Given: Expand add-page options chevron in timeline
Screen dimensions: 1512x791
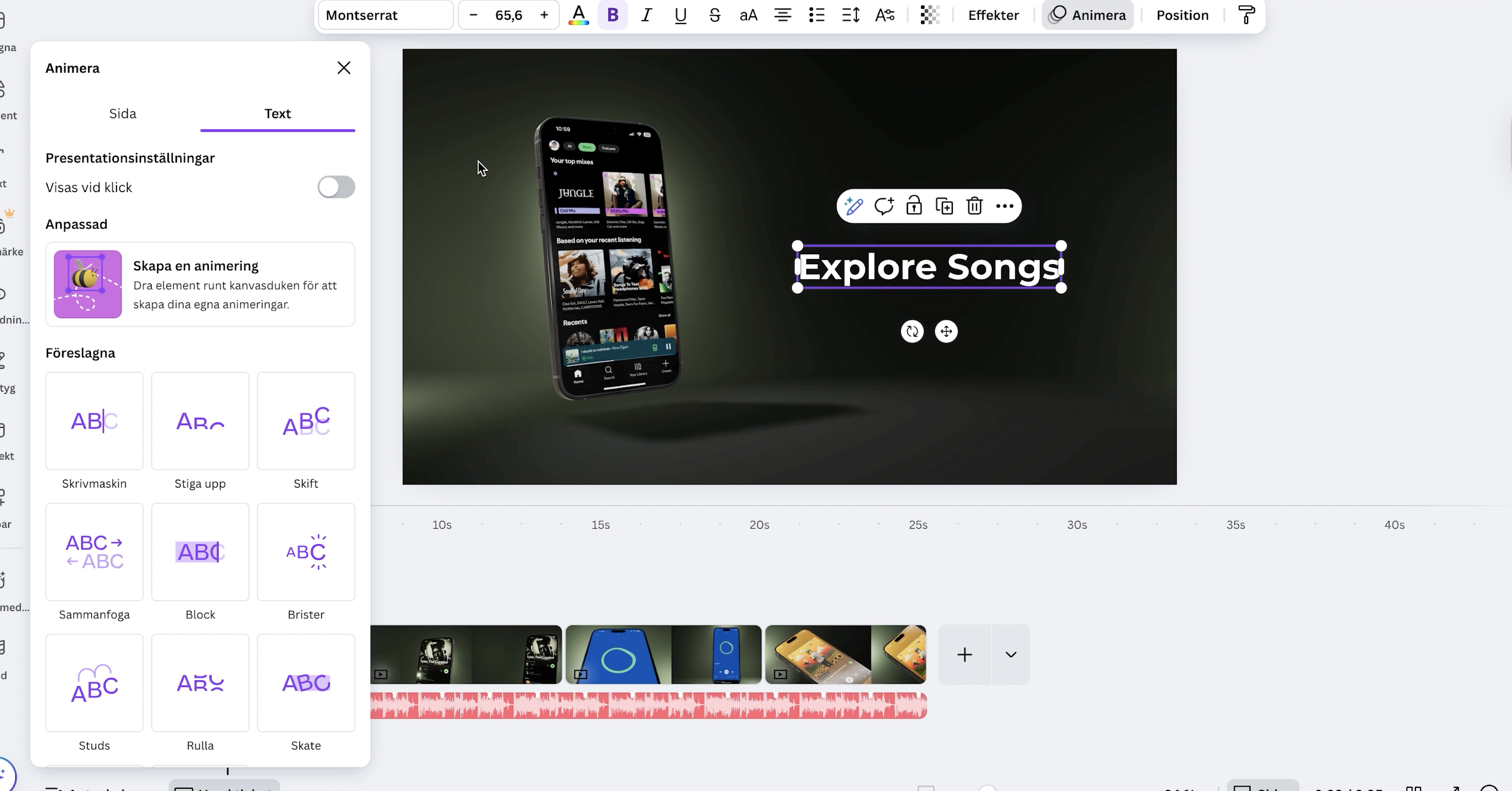Looking at the screenshot, I should coord(1010,654).
